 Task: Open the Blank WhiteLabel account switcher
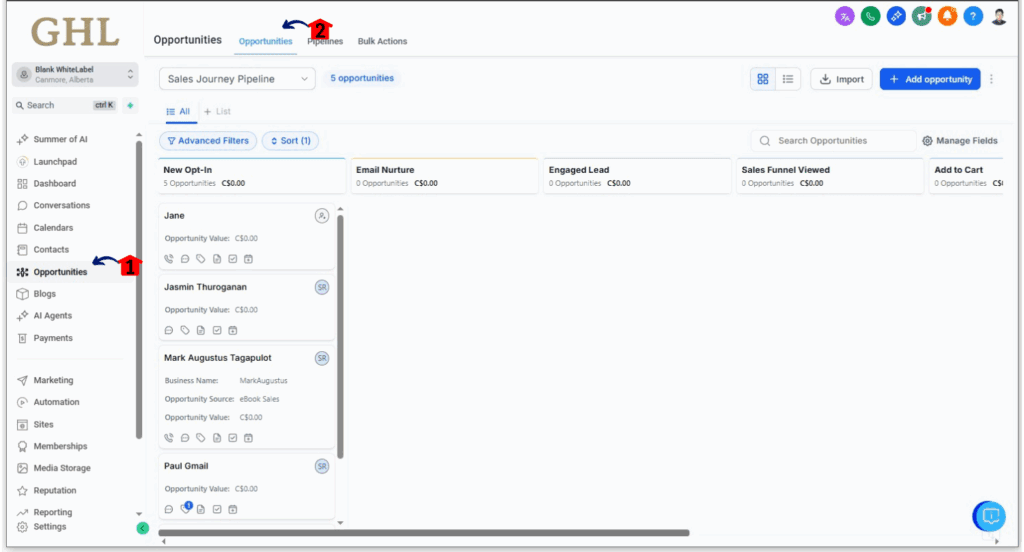pos(75,74)
